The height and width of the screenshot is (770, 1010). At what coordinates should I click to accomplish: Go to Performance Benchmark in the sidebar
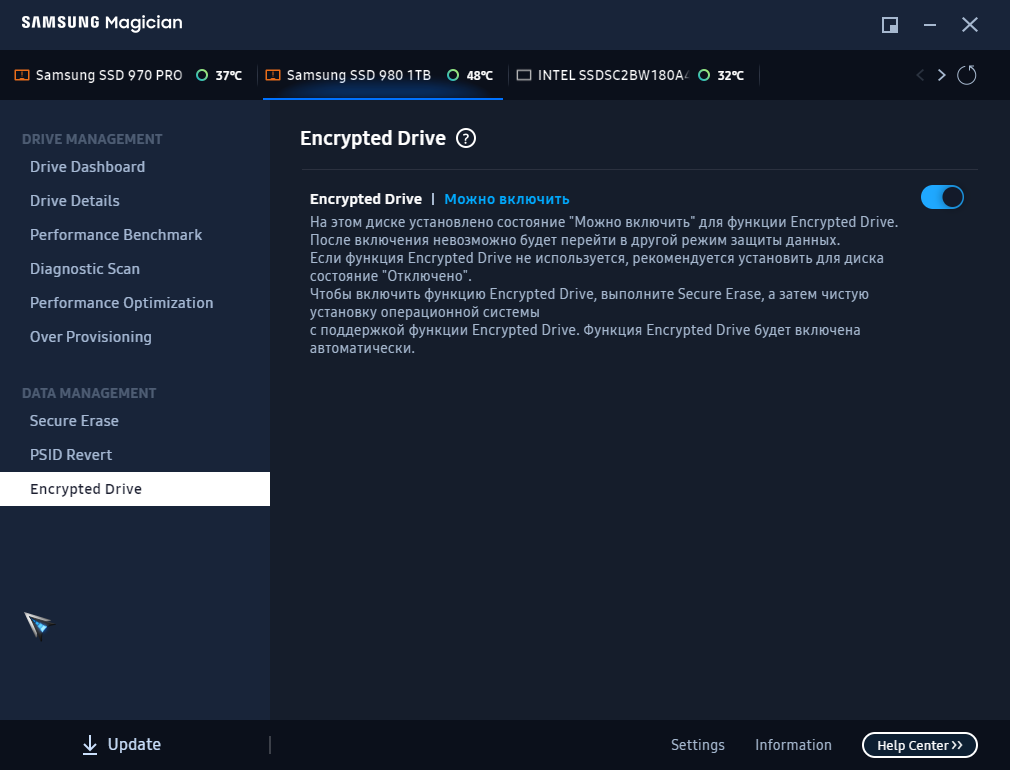pos(116,235)
